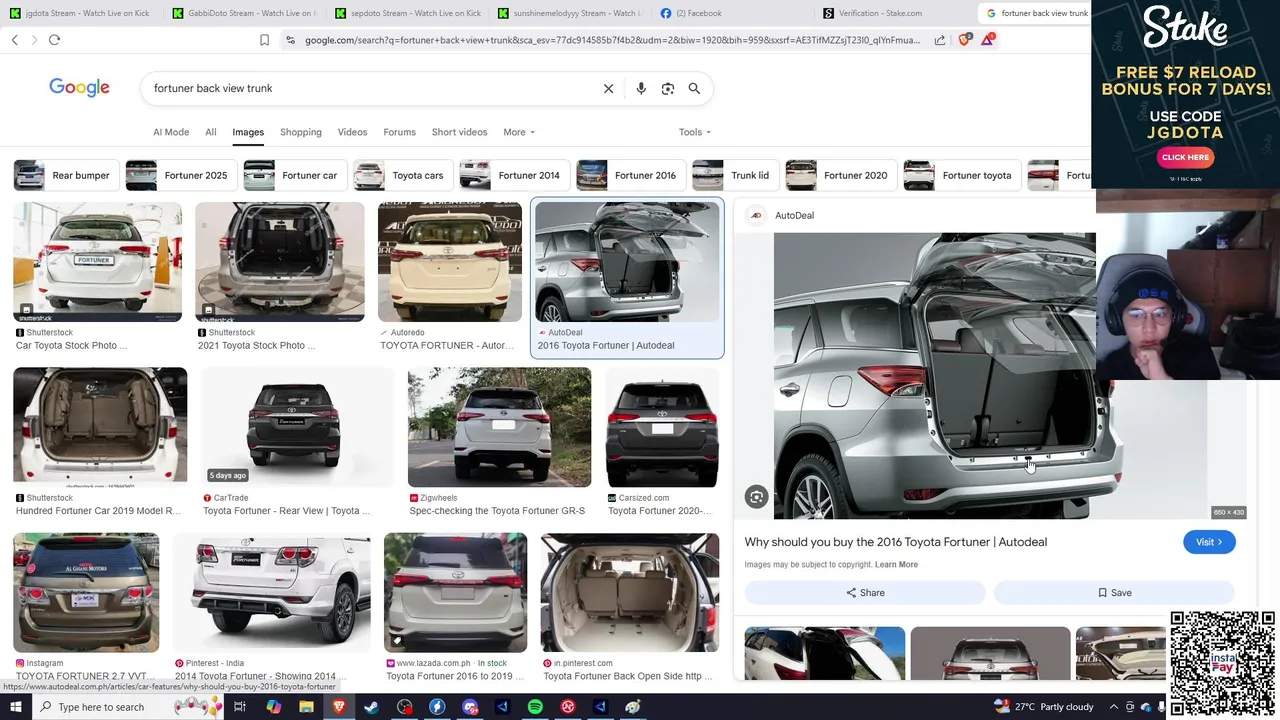Screen dimensions: 1280x720
Task: Open Carsized.com Toyota Fortuner 2020 thumbnail
Action: 662,427
